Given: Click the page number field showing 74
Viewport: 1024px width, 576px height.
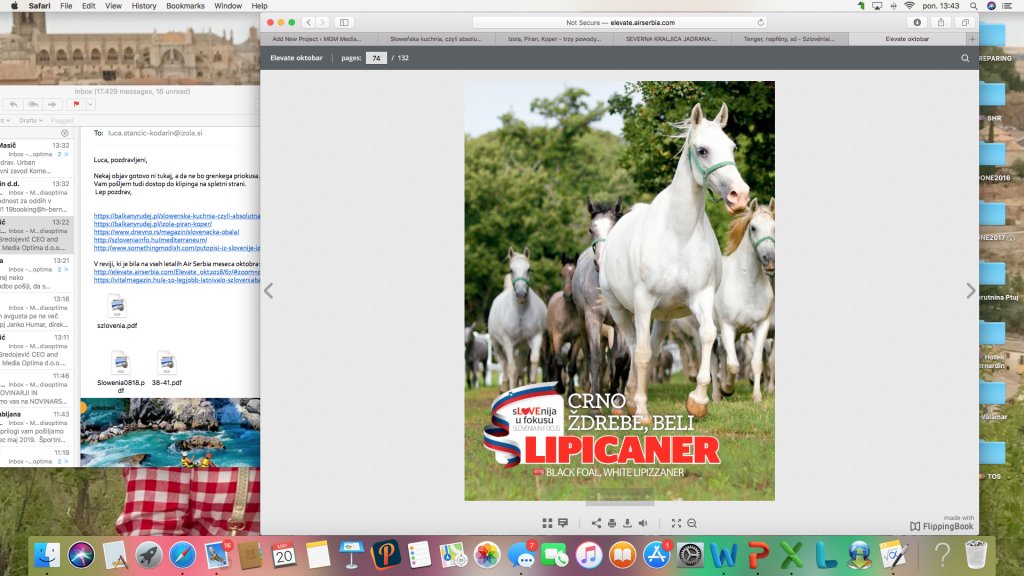Looking at the screenshot, I should point(376,58).
